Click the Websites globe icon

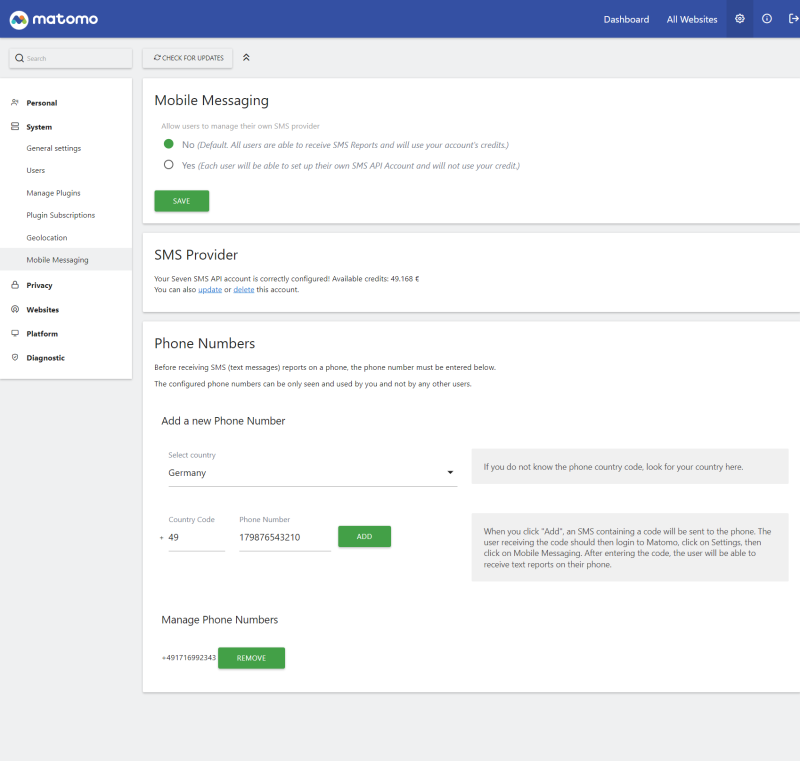point(17,309)
